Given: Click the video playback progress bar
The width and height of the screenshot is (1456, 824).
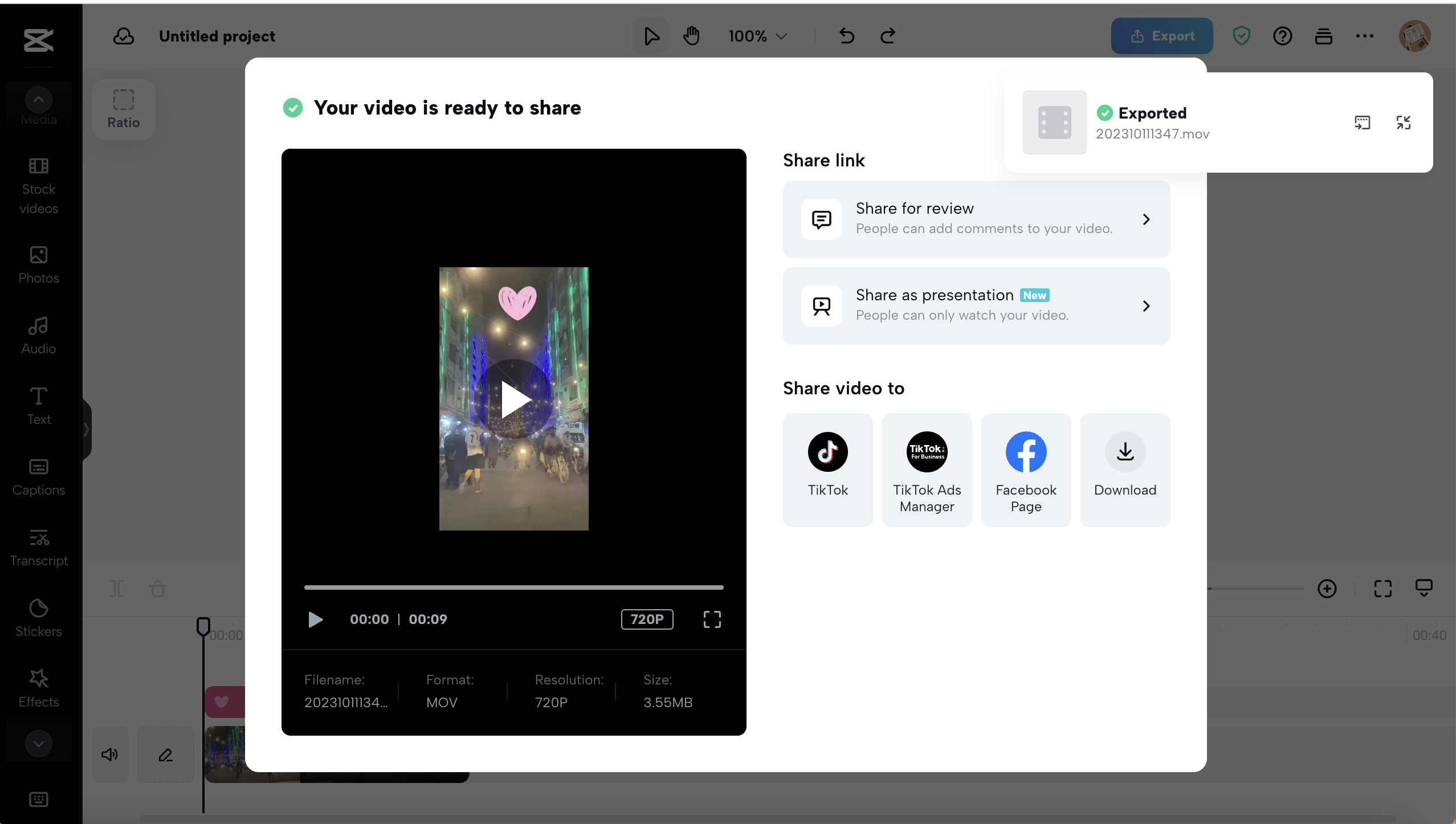Looking at the screenshot, I should [513, 588].
